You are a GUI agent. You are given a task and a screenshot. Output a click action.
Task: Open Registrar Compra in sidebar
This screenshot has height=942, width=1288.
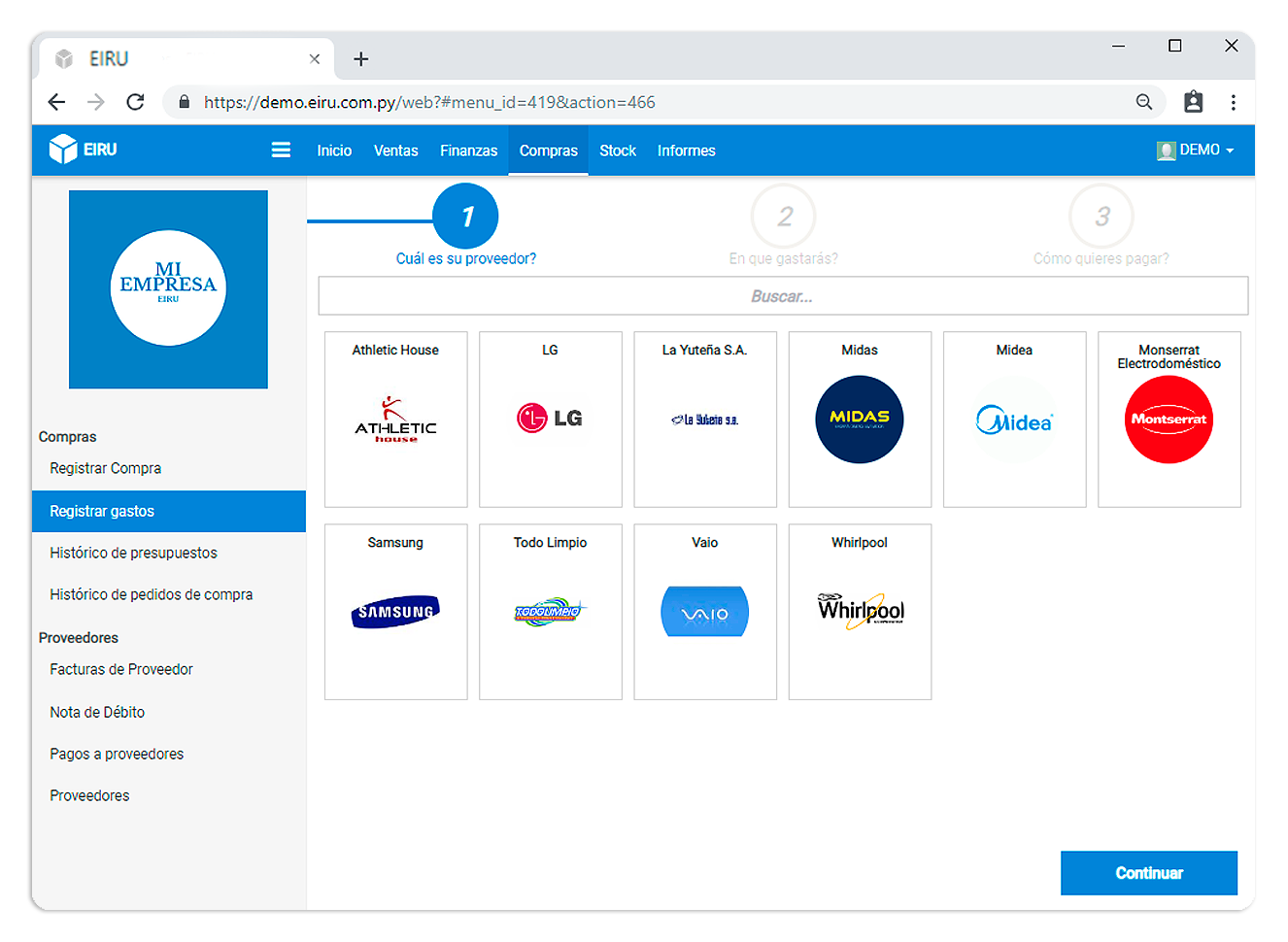pyautogui.click(x=106, y=468)
